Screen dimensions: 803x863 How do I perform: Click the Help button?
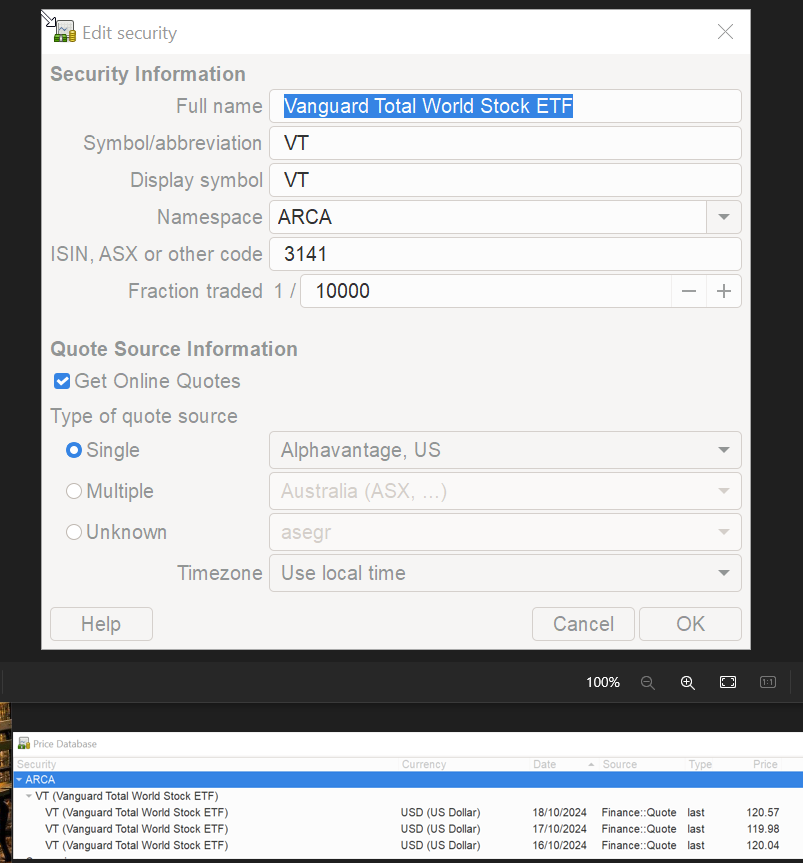tap(101, 624)
